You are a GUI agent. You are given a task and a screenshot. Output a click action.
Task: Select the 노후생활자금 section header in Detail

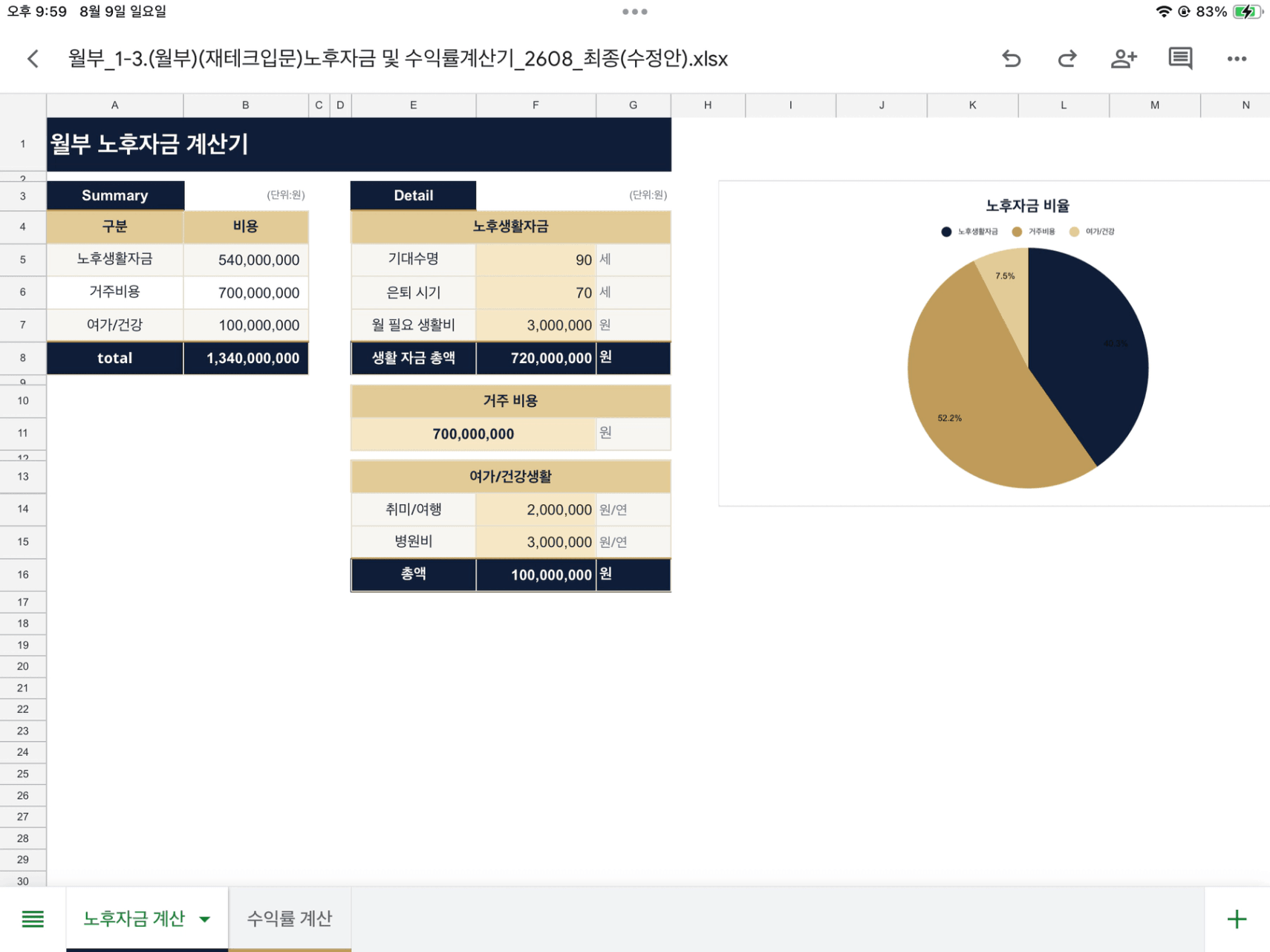510,226
